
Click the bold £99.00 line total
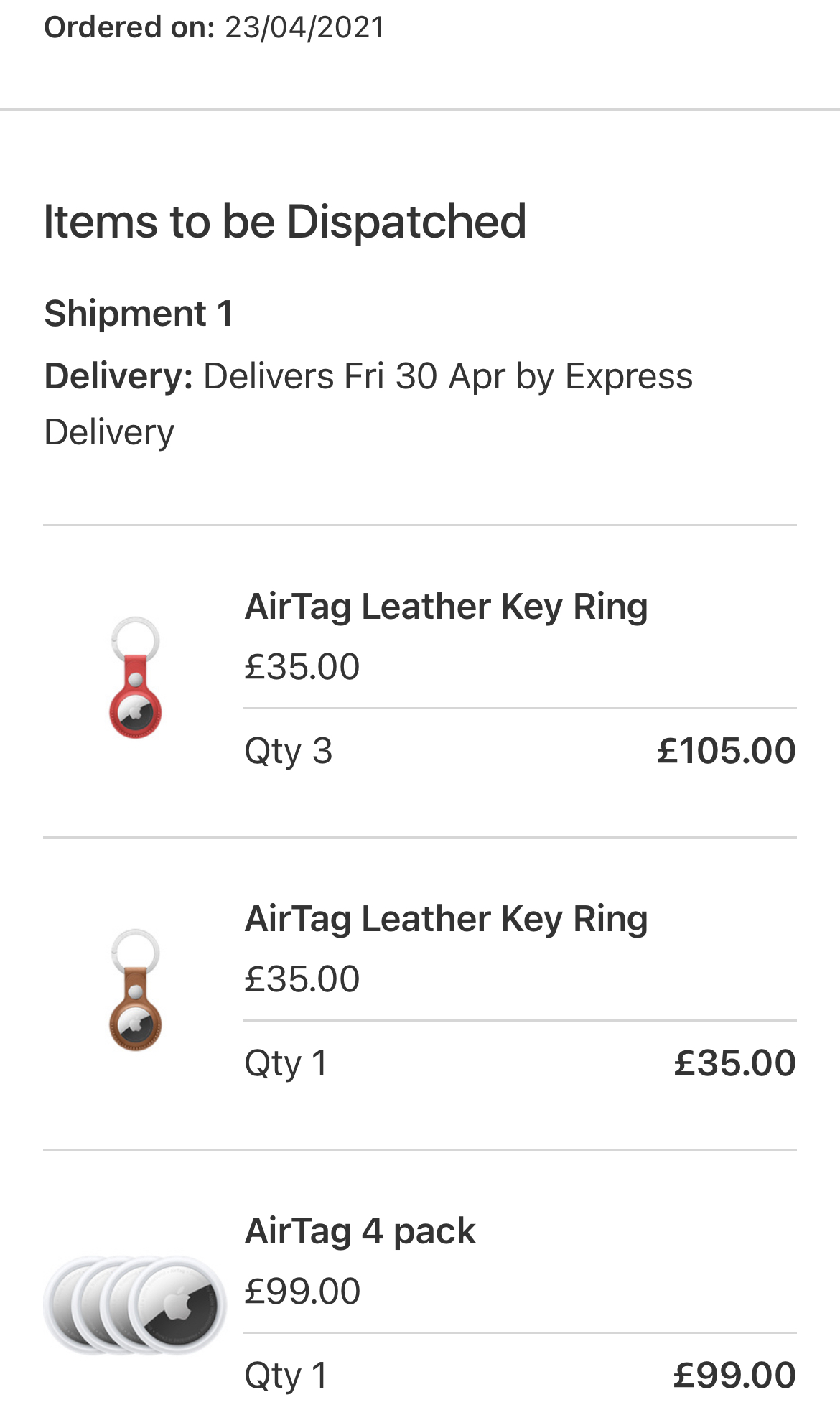(734, 1376)
